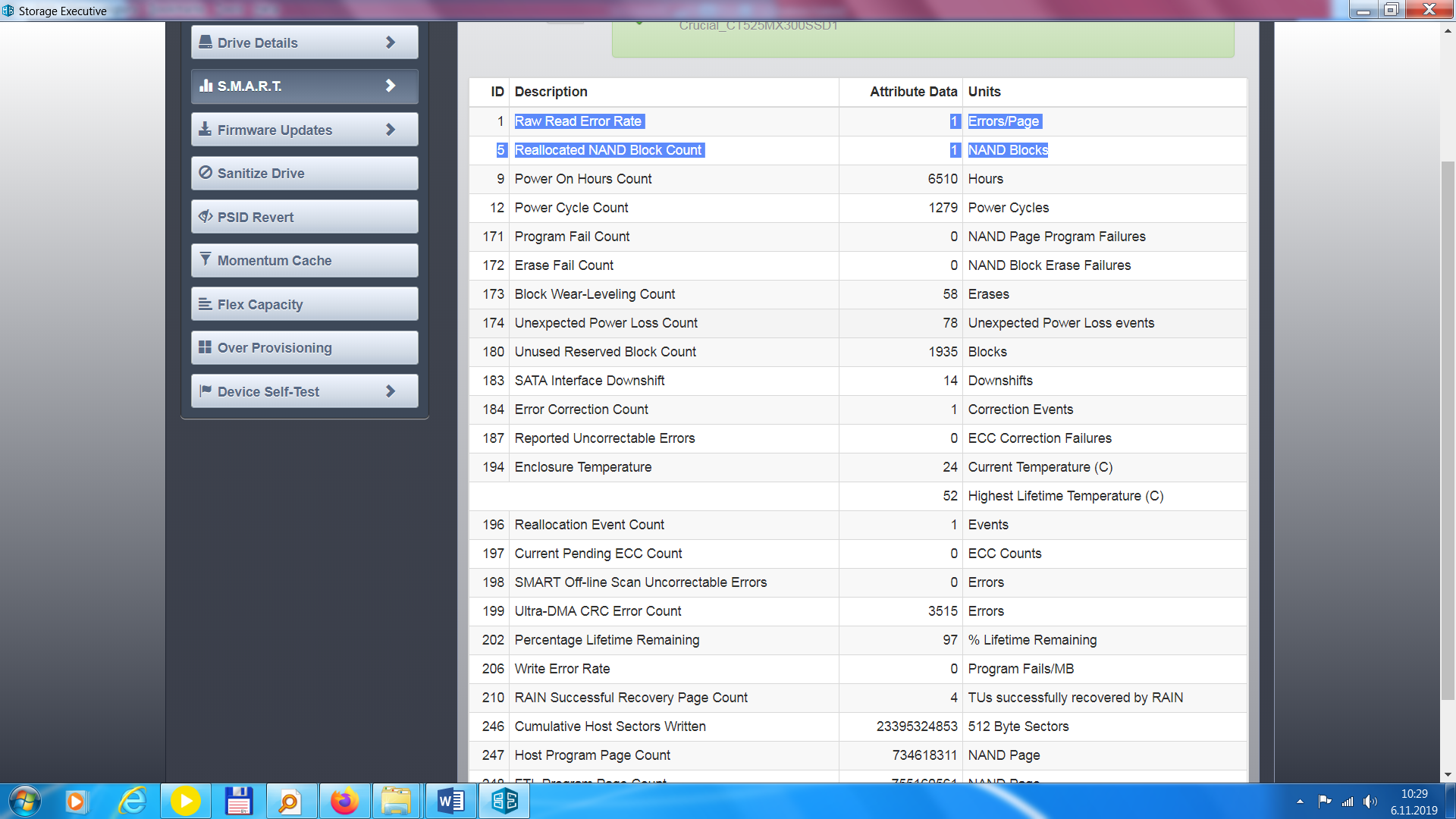This screenshot has height=819, width=1456.
Task: Click the Over Provisioning grid icon
Action: coord(205,347)
